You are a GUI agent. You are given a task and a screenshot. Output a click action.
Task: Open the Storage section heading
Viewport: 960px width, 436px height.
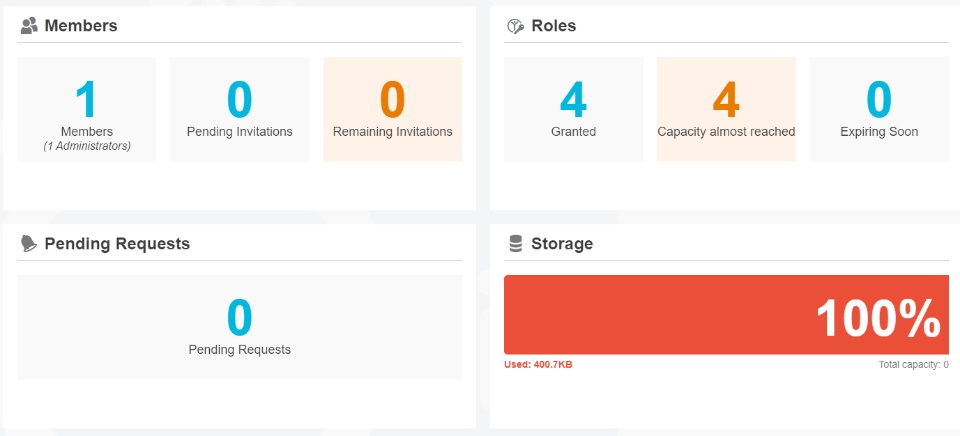562,243
